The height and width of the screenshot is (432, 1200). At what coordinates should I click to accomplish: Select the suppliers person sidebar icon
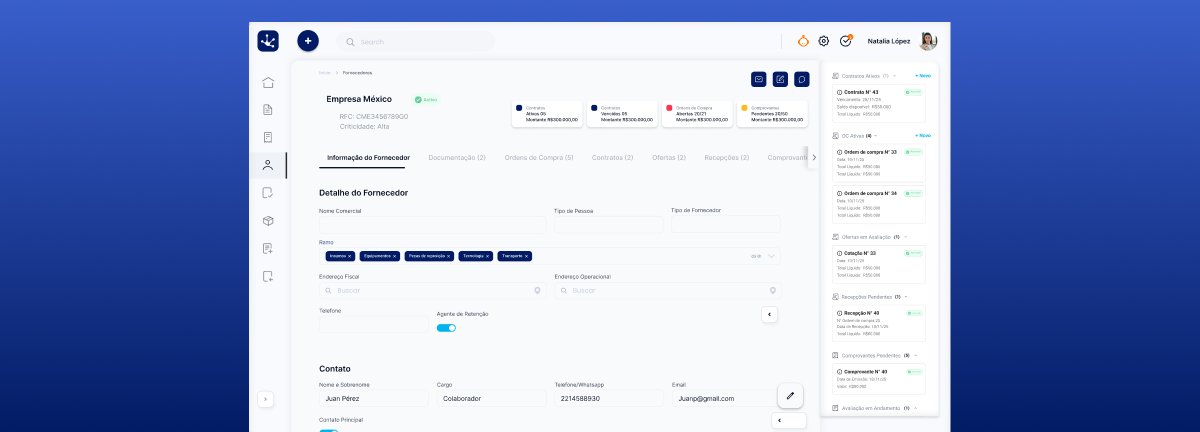[x=268, y=165]
